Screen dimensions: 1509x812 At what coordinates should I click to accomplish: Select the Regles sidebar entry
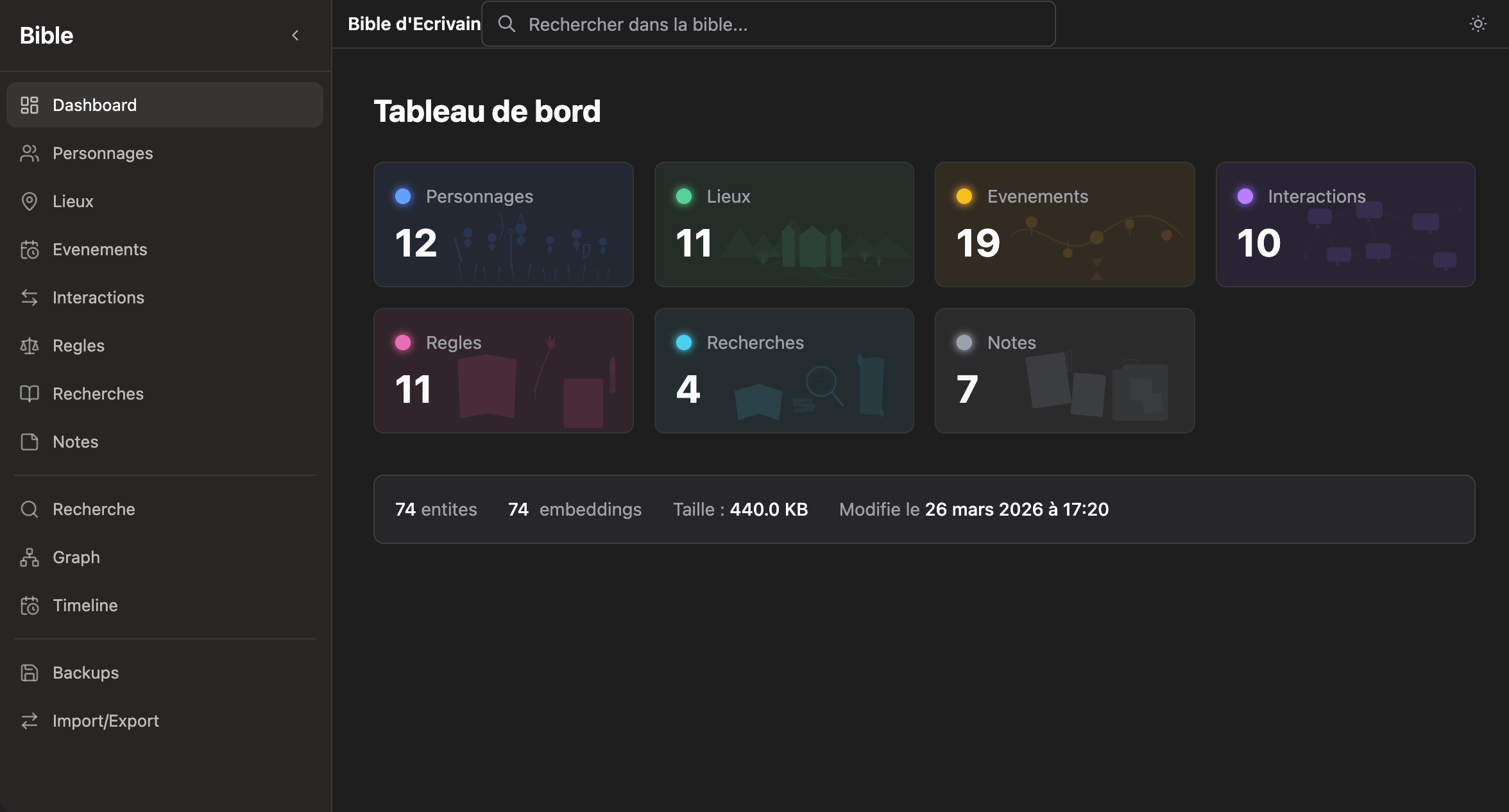click(165, 346)
